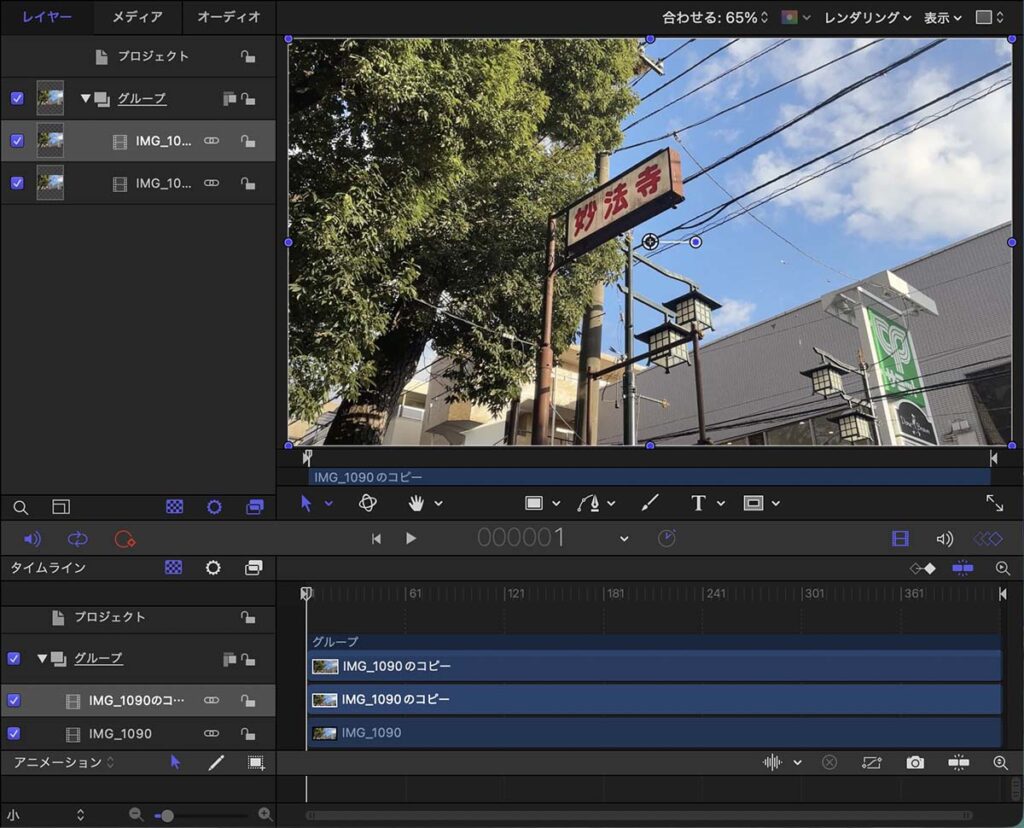Image resolution: width=1024 pixels, height=828 pixels.
Task: Toggle the timeline IMG_1090 track checkbox
Action: tap(14, 733)
